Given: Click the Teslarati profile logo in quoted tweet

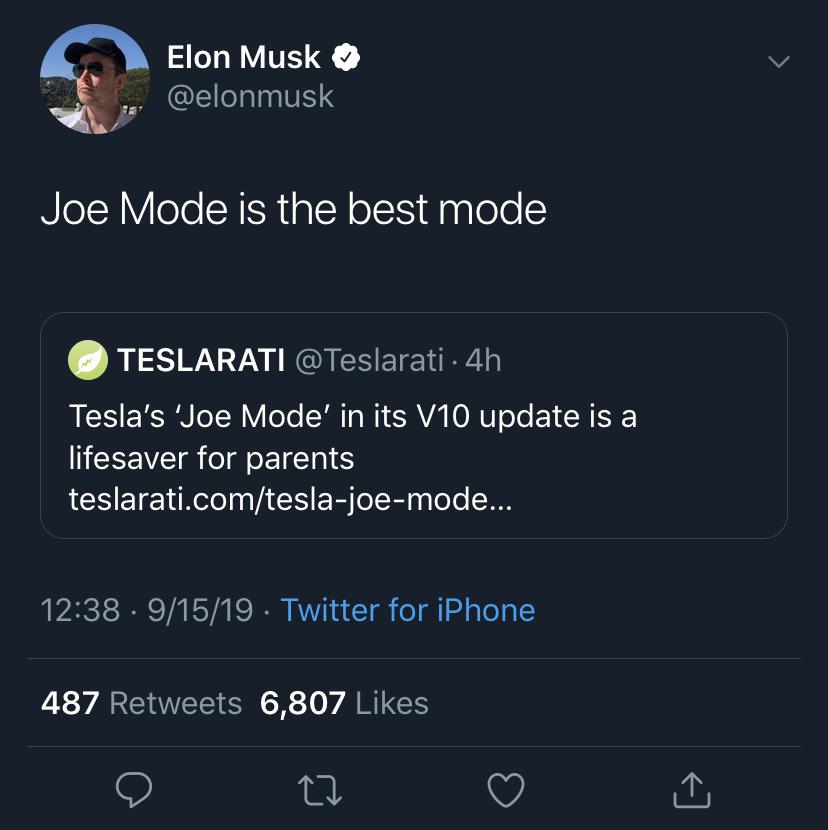Looking at the screenshot, I should pos(88,362).
